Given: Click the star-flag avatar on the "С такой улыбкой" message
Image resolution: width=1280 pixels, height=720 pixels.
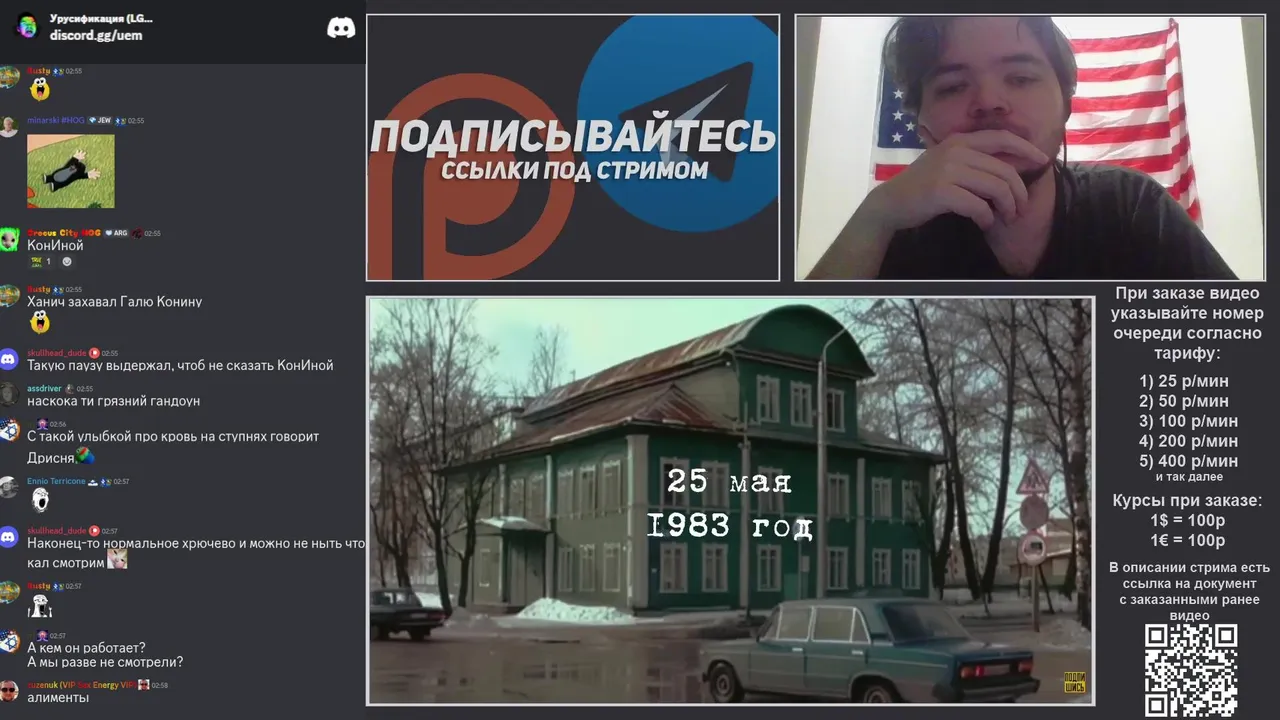Looking at the screenshot, I should click(9, 431).
